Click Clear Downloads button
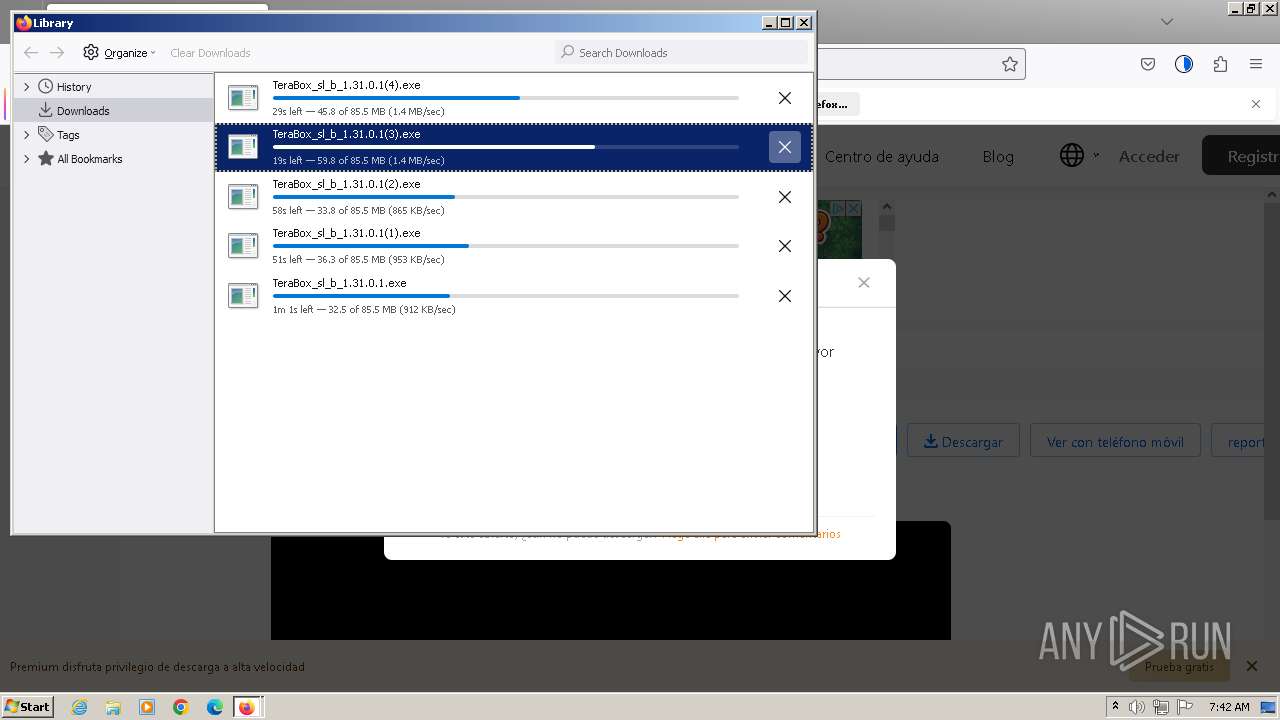This screenshot has width=1280, height=720. (x=210, y=53)
